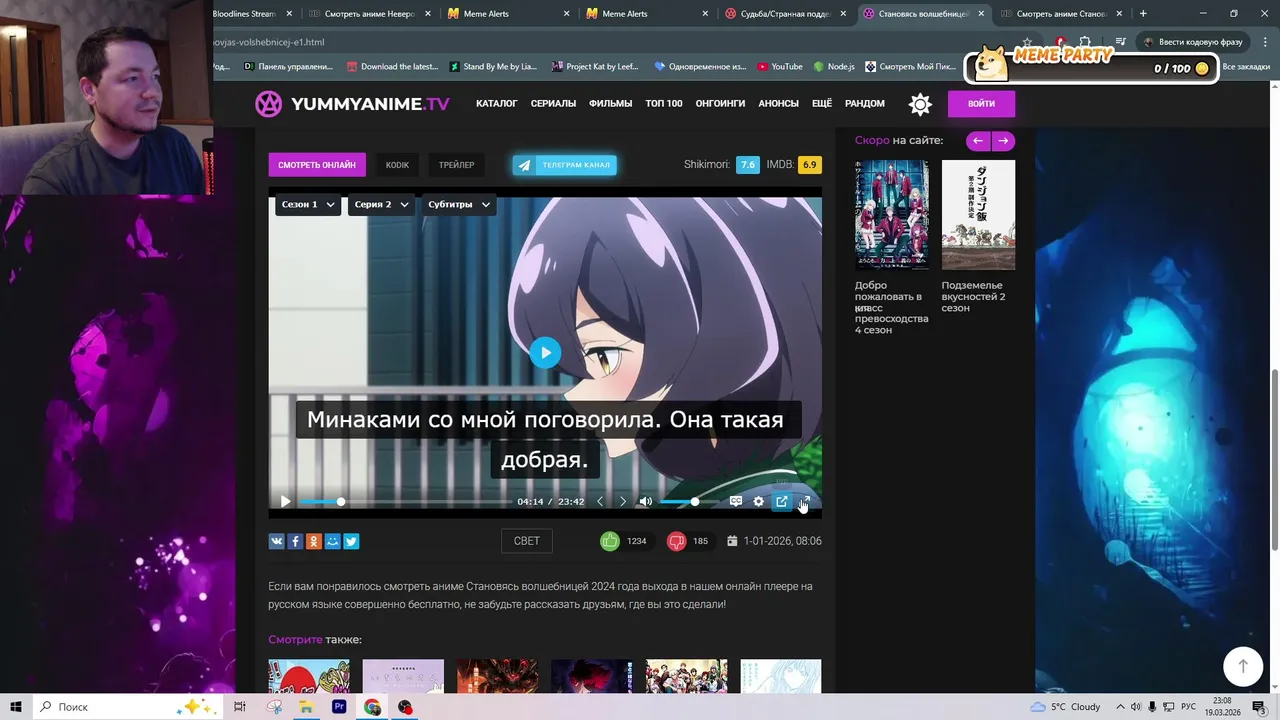Click the YummyAnime.tv logo

click(352, 104)
